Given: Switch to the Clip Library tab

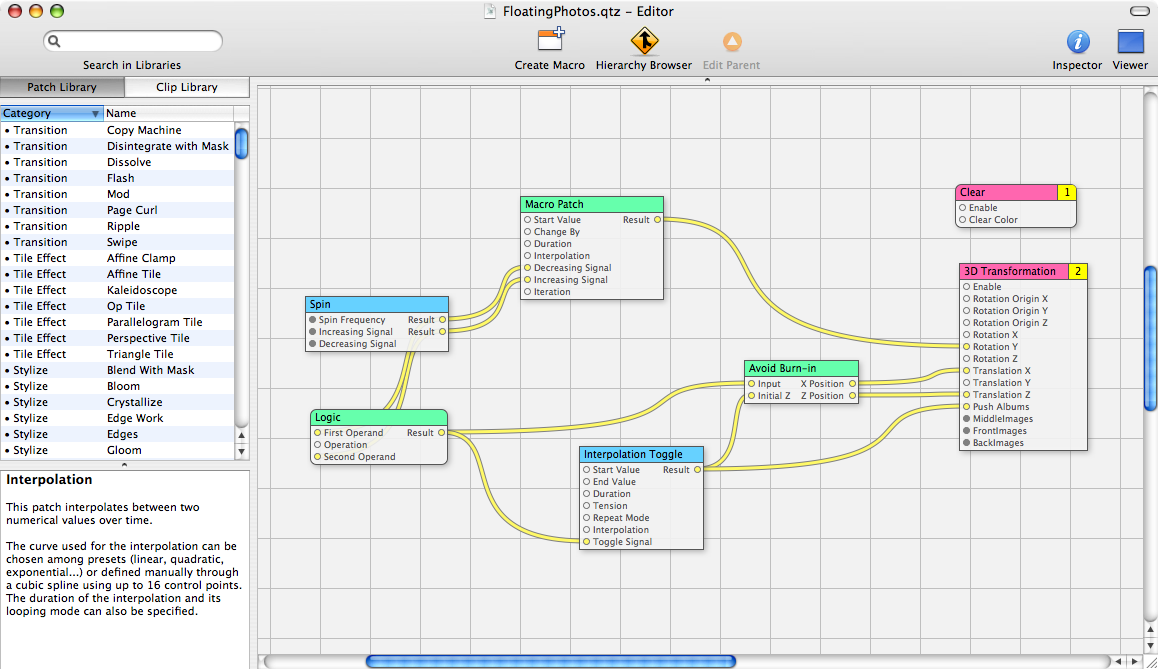Looking at the screenshot, I should click(x=187, y=87).
